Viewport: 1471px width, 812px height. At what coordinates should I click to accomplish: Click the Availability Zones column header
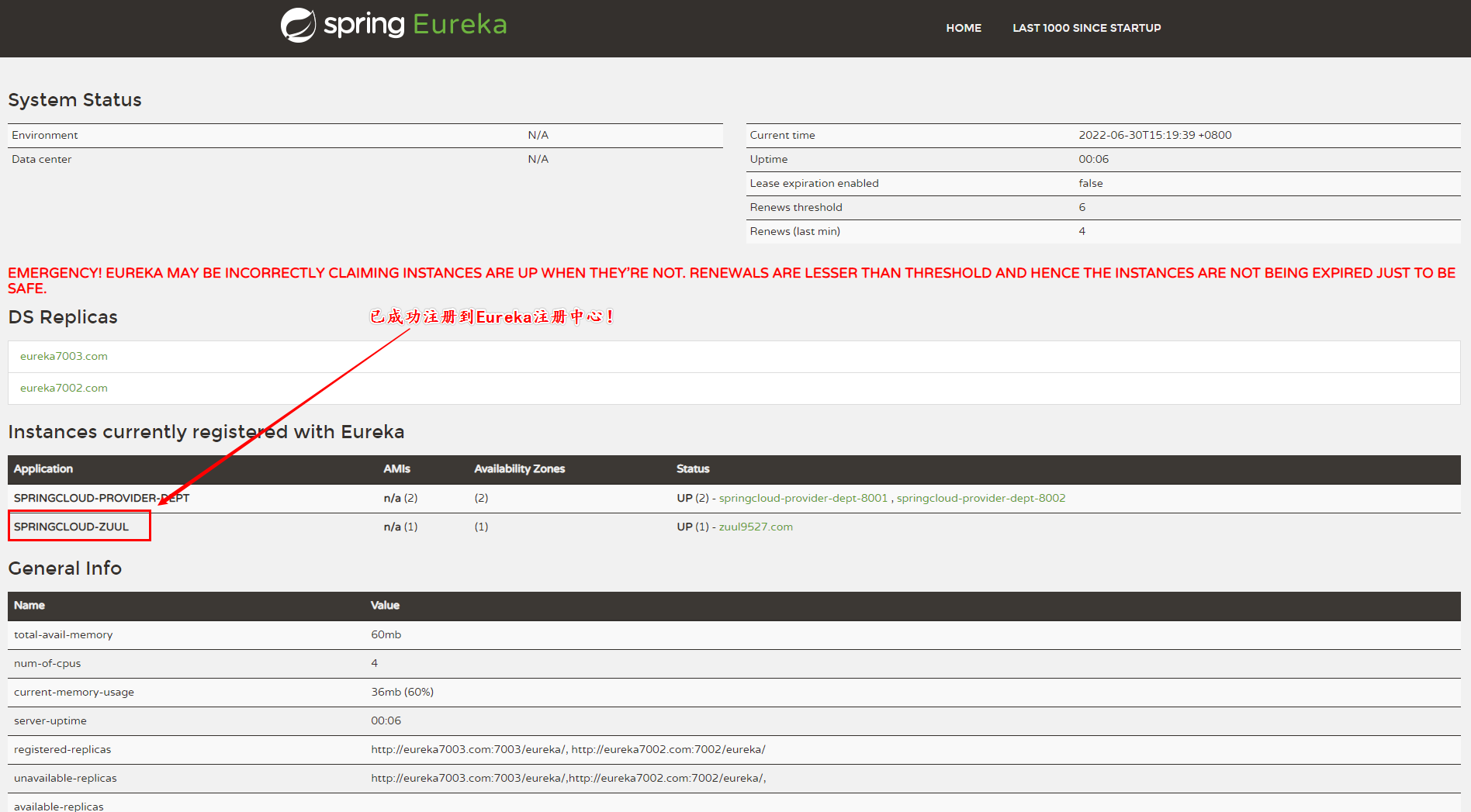(519, 468)
